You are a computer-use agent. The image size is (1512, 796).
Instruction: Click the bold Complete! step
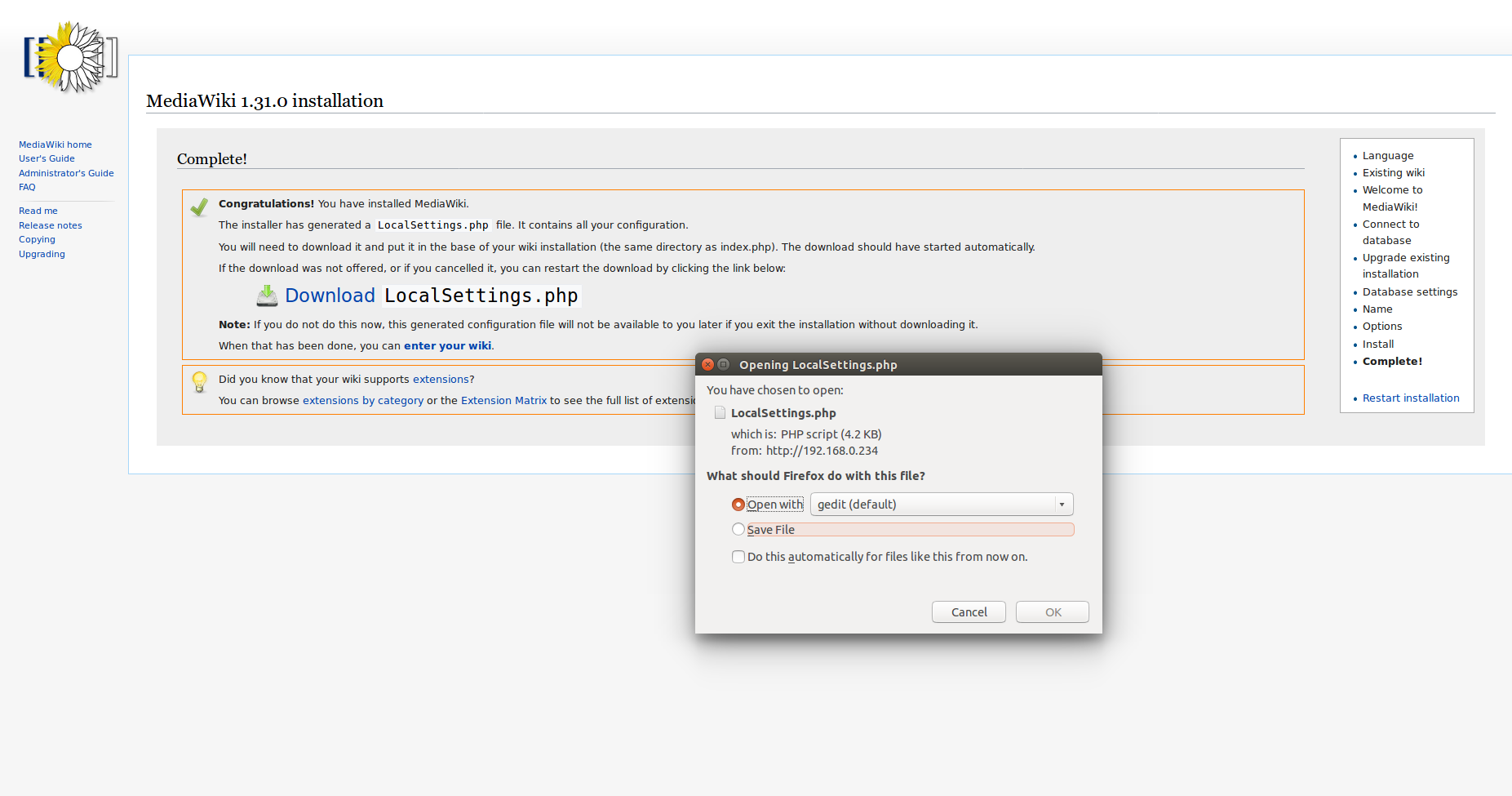tap(1392, 362)
